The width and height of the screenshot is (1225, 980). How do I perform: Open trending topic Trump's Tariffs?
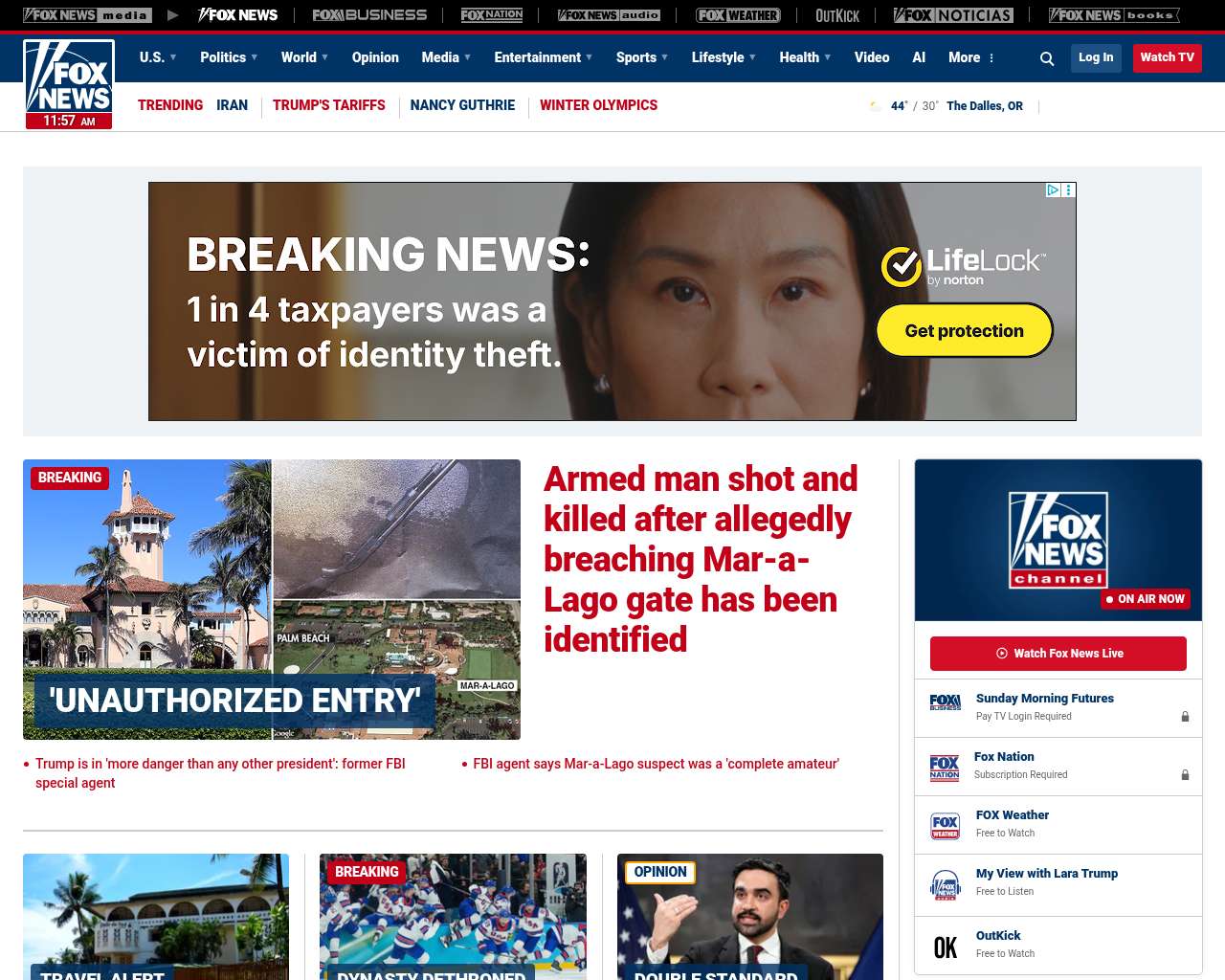tap(328, 105)
